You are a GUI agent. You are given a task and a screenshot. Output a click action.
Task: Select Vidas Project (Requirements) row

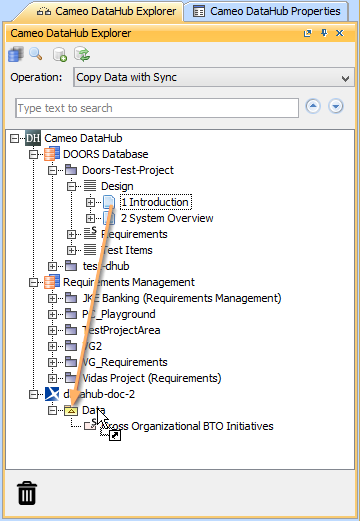152,378
